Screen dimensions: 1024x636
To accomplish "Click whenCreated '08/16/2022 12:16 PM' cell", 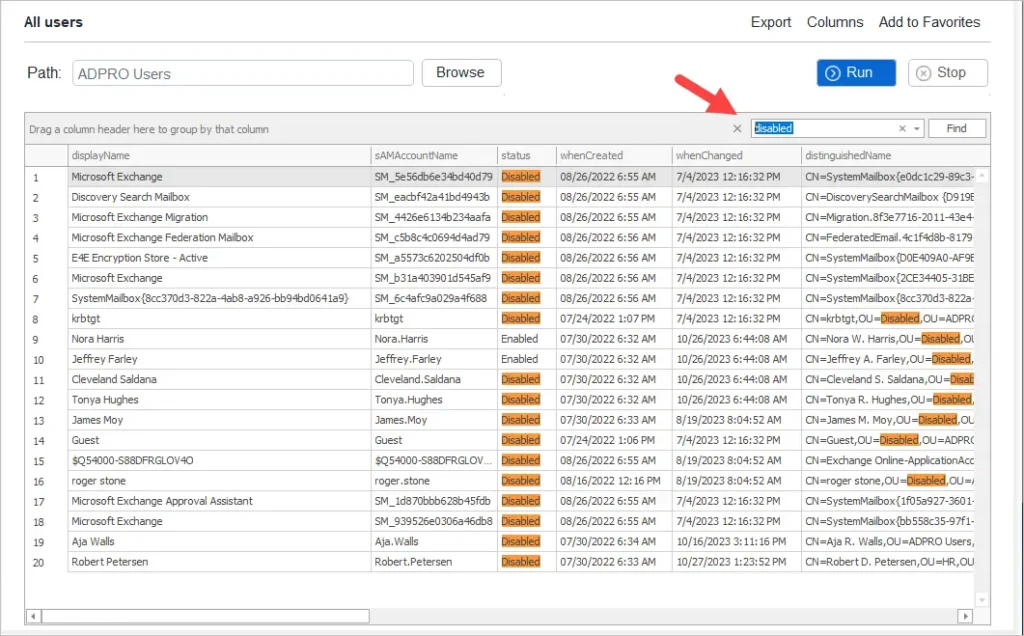I will [x=614, y=481].
